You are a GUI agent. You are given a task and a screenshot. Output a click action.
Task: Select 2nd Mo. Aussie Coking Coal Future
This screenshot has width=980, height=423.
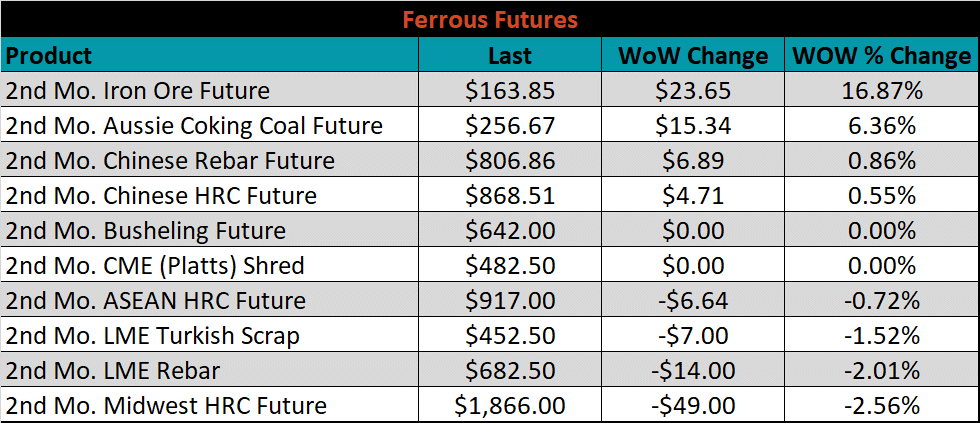210,125
